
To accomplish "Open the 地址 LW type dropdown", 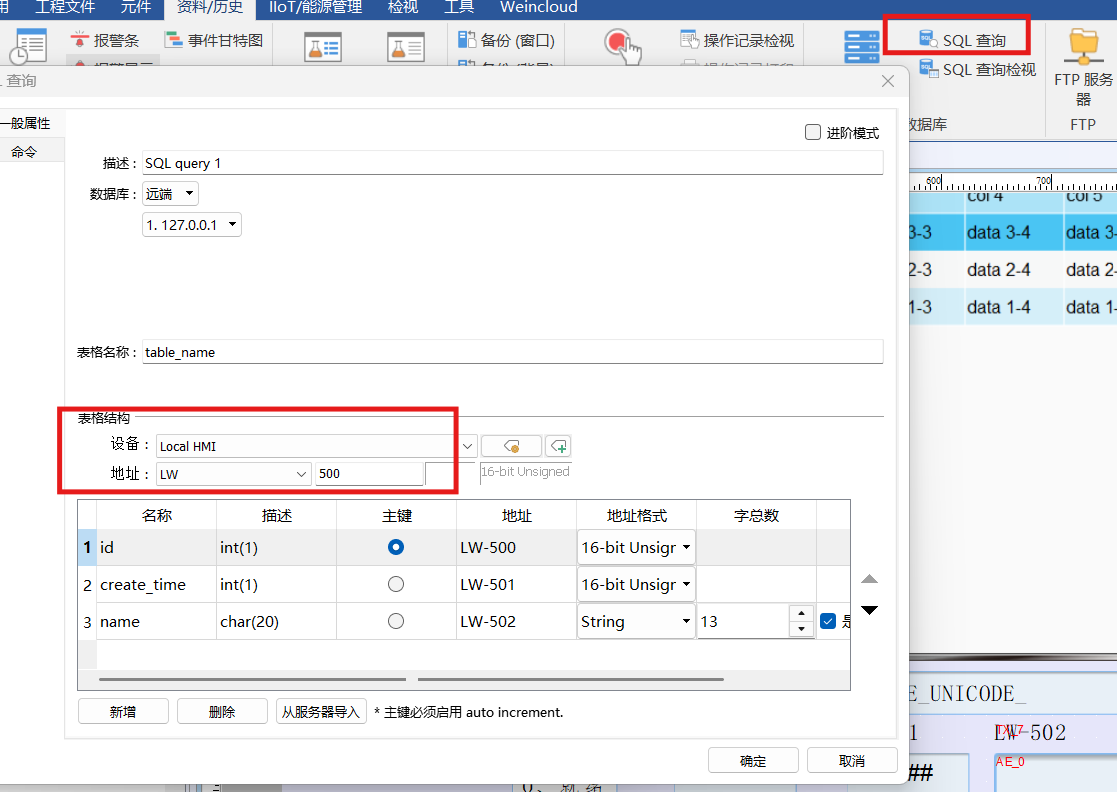I will click(234, 474).
